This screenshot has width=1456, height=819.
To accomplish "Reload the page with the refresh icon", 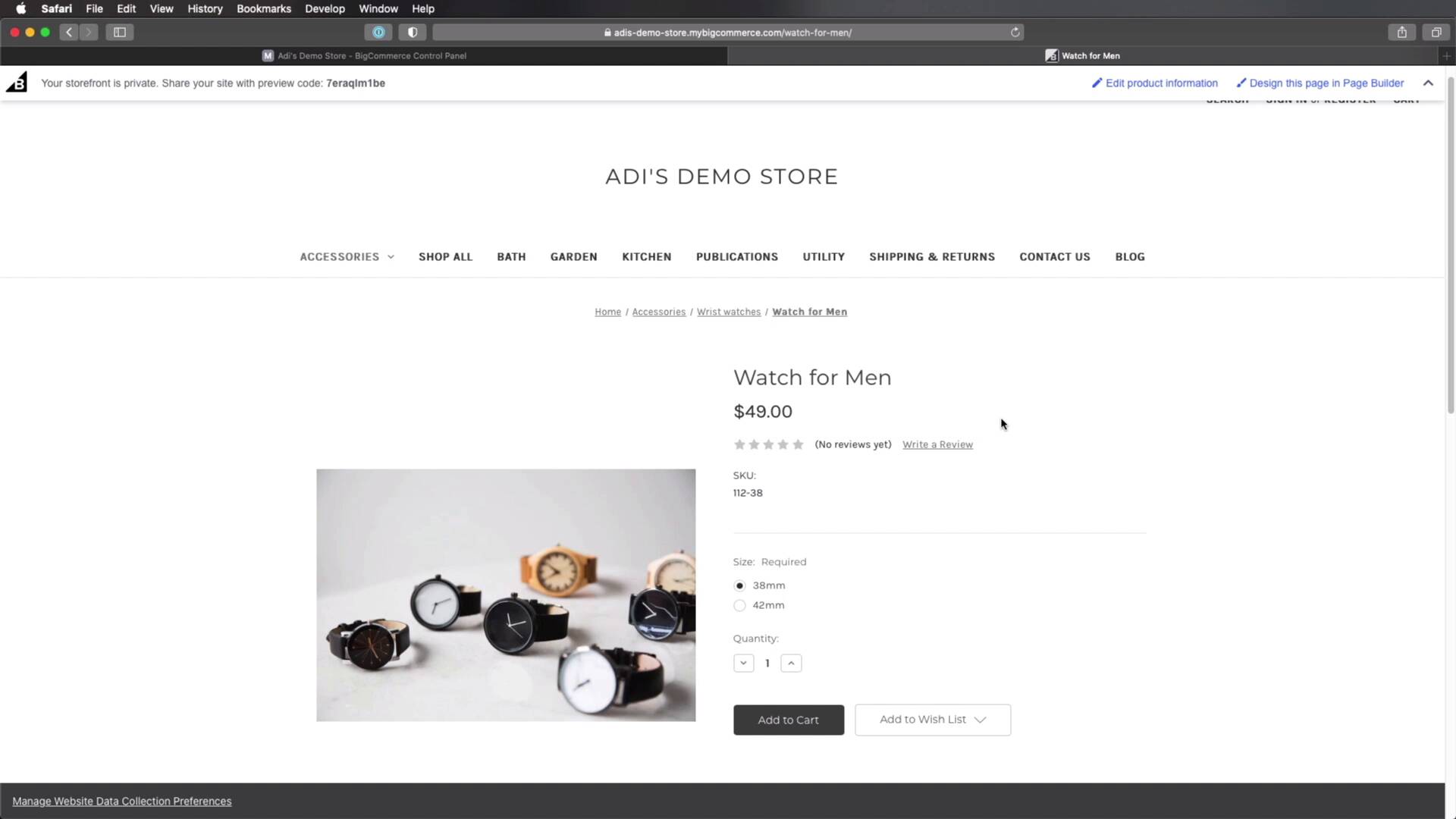I will click(x=1015, y=33).
